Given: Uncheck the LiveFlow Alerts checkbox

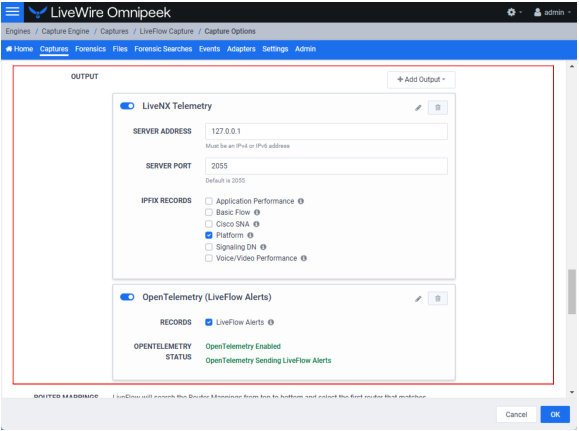Looking at the screenshot, I should click(209, 322).
